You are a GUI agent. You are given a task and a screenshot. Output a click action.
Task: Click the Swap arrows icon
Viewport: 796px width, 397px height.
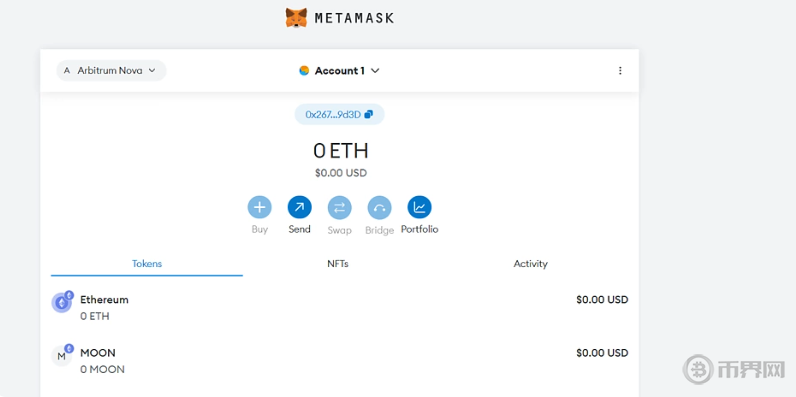pyautogui.click(x=339, y=207)
